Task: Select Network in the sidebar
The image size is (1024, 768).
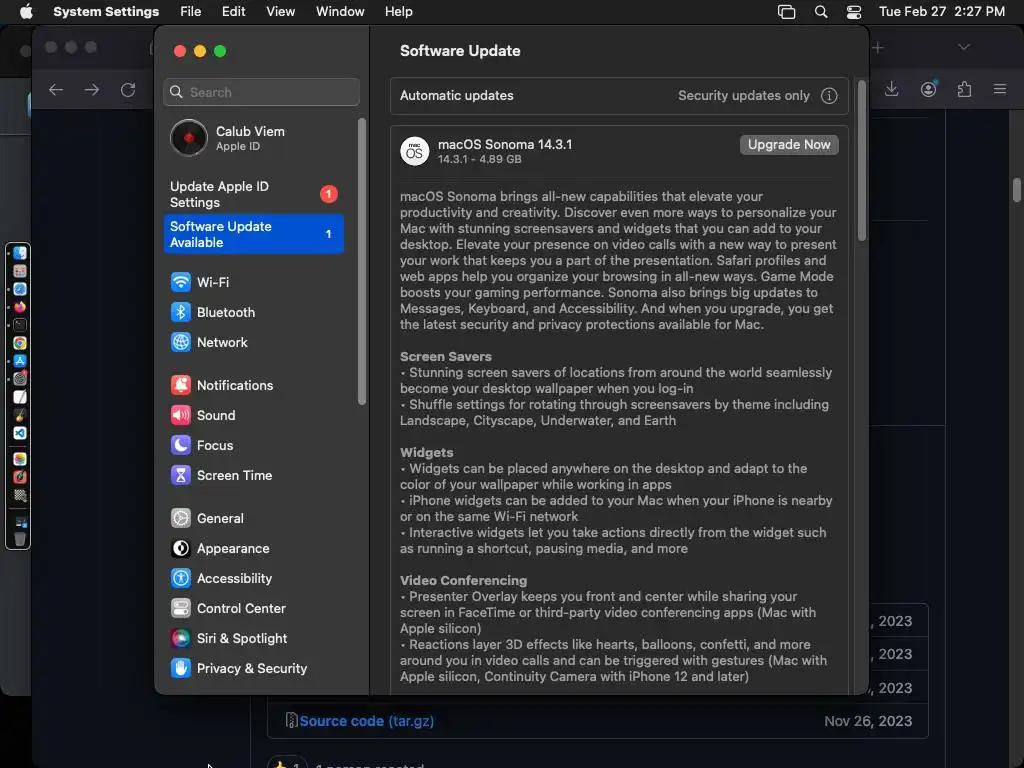Action: [x=209, y=342]
